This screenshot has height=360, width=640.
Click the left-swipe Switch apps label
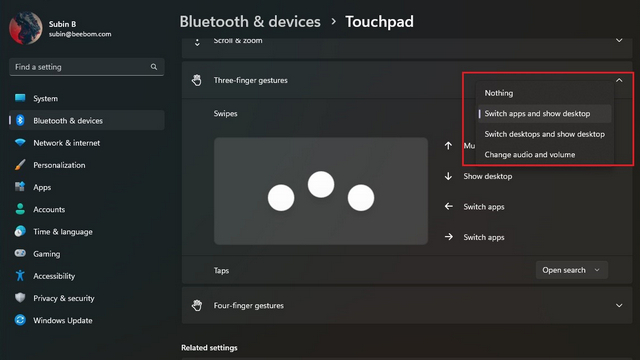click(x=484, y=207)
